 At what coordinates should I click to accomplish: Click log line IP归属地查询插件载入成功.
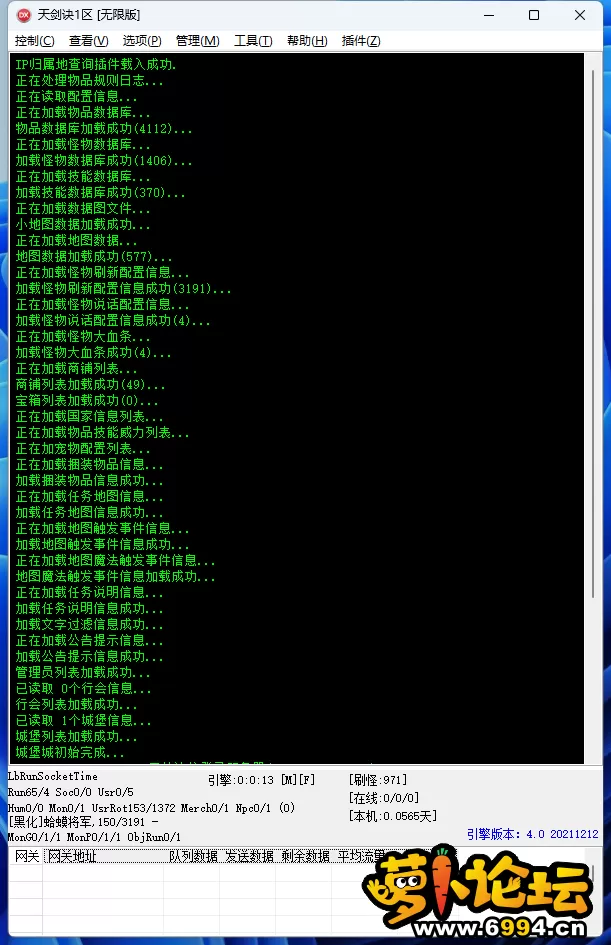tap(96, 64)
